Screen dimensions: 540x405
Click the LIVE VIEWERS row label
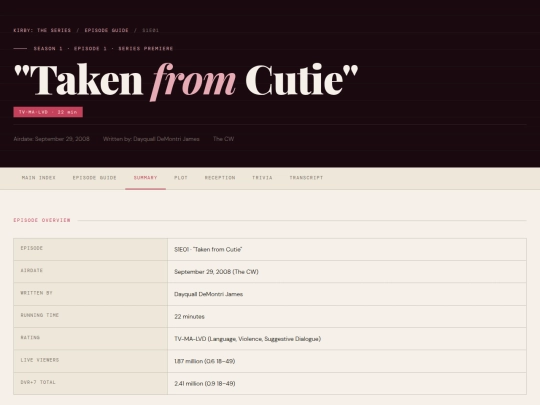[91, 361]
